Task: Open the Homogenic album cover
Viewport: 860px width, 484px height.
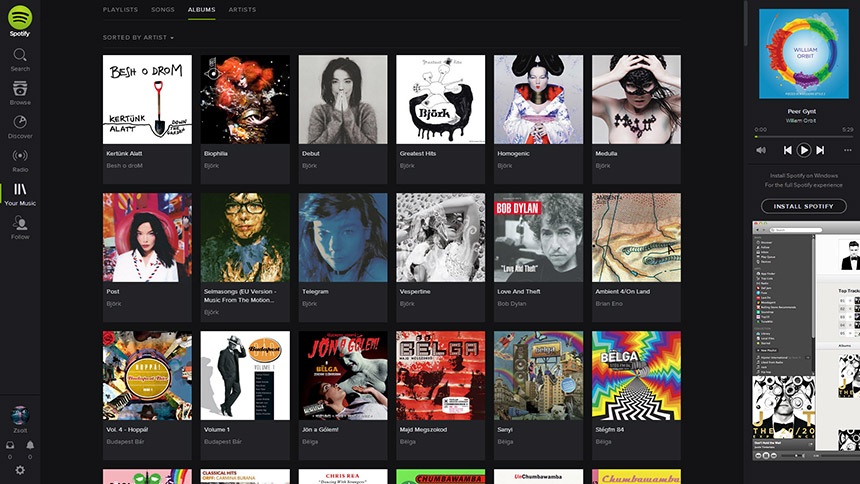Action: 539,99
